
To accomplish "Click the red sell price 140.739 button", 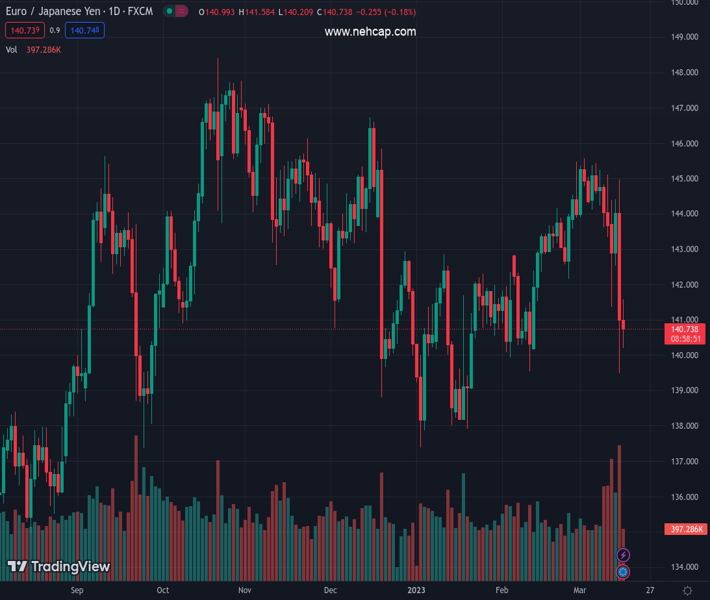I will click(24, 31).
